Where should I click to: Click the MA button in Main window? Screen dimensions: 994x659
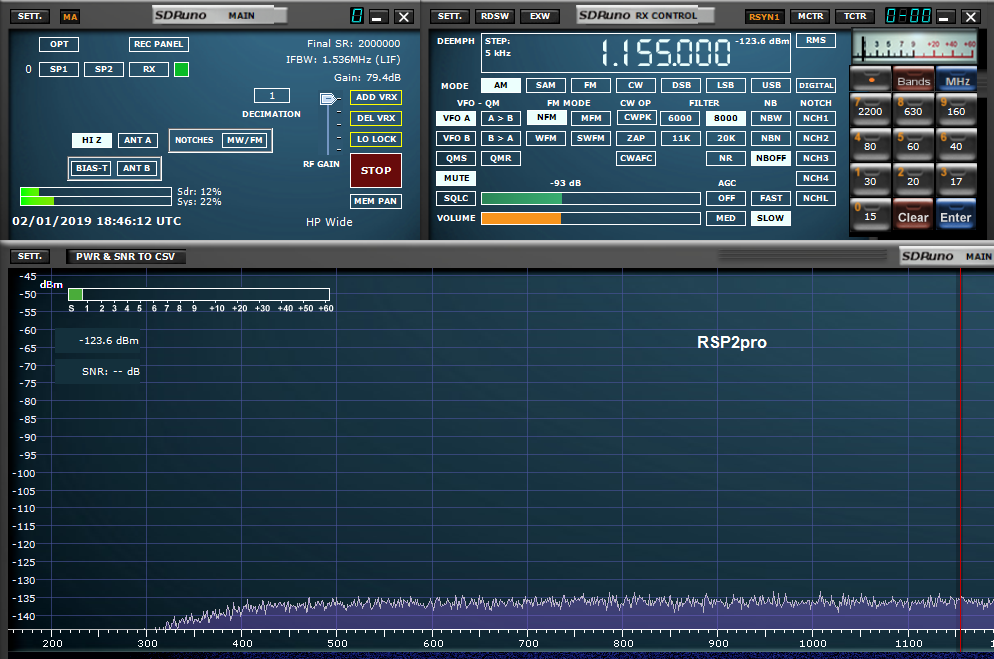[x=70, y=16]
